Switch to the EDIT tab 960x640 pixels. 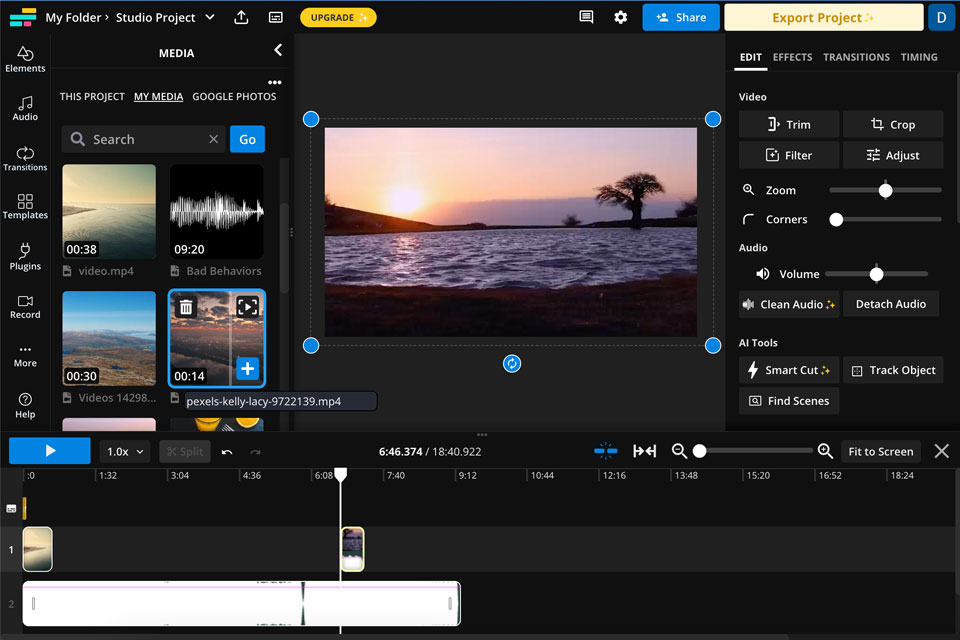click(x=751, y=57)
